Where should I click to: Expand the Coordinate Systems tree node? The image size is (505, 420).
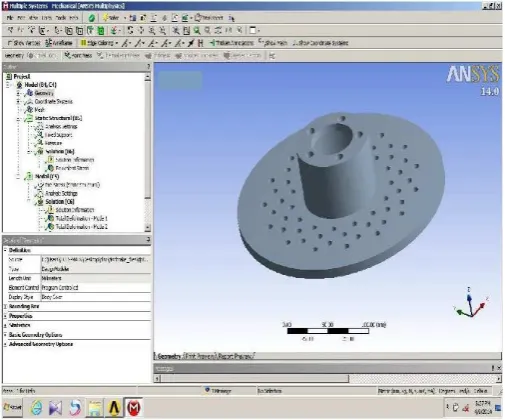pyautogui.click(x=19, y=101)
